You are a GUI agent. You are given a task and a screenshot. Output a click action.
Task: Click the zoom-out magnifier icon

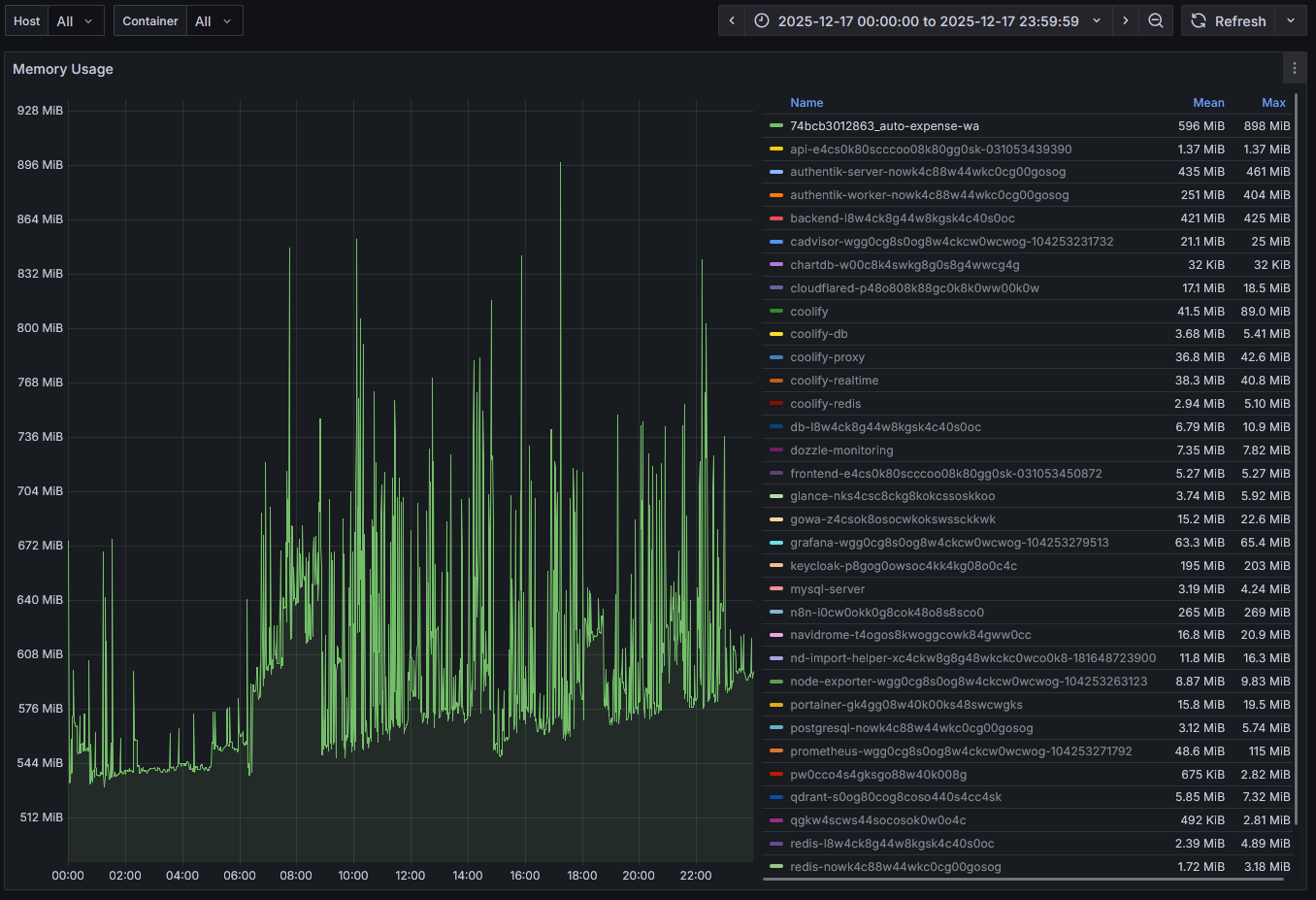pyautogui.click(x=1156, y=20)
